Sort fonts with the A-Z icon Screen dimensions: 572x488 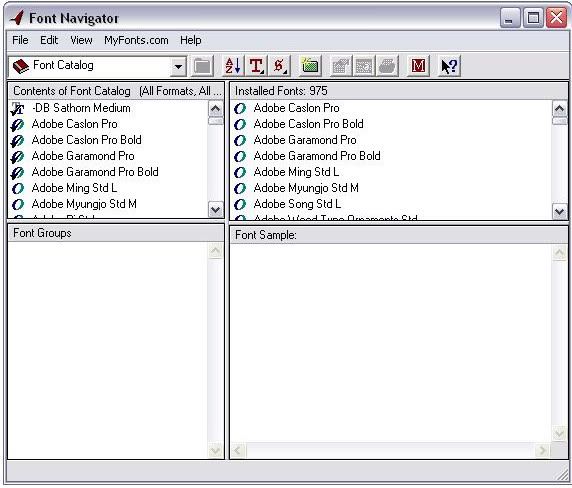233,66
